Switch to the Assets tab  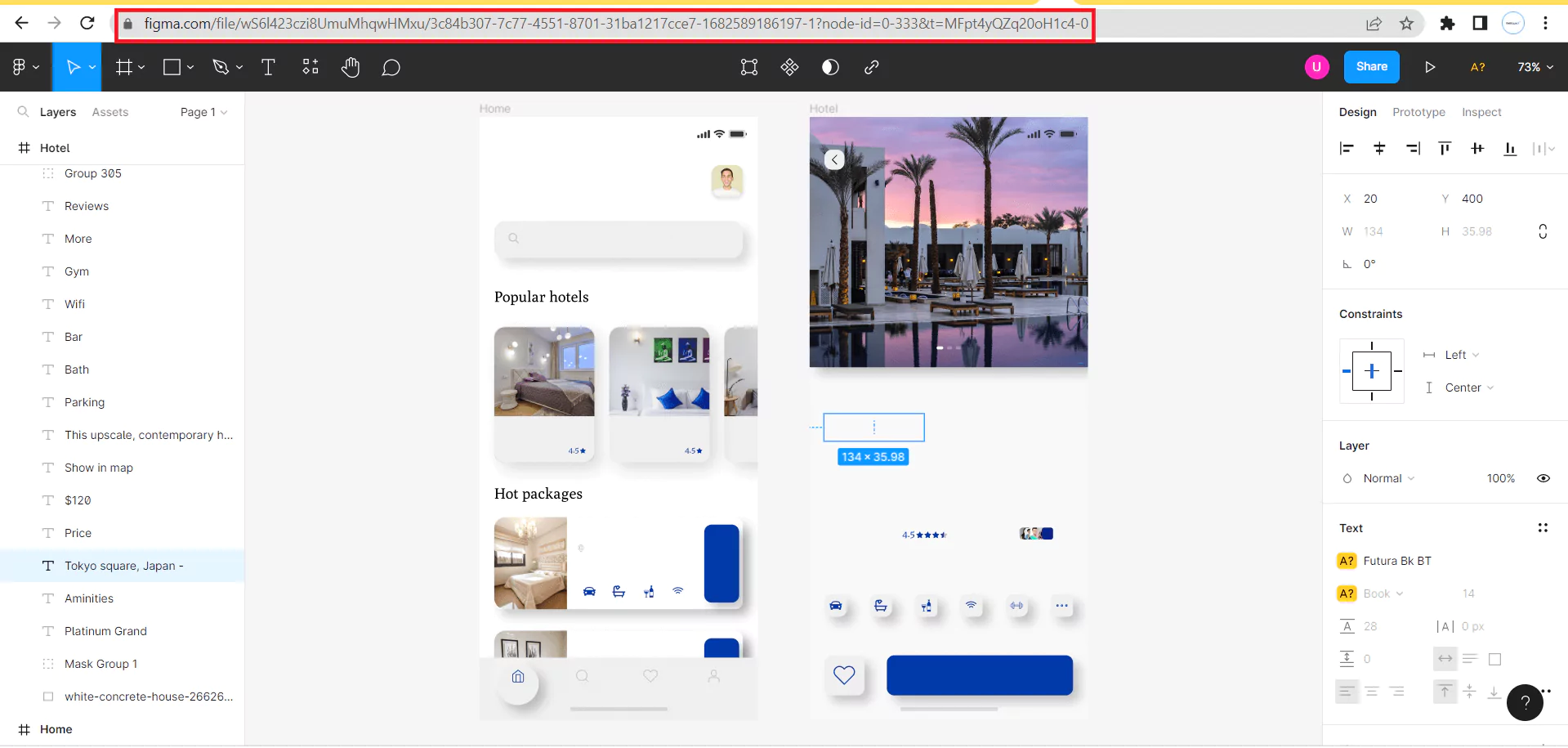pos(109,112)
